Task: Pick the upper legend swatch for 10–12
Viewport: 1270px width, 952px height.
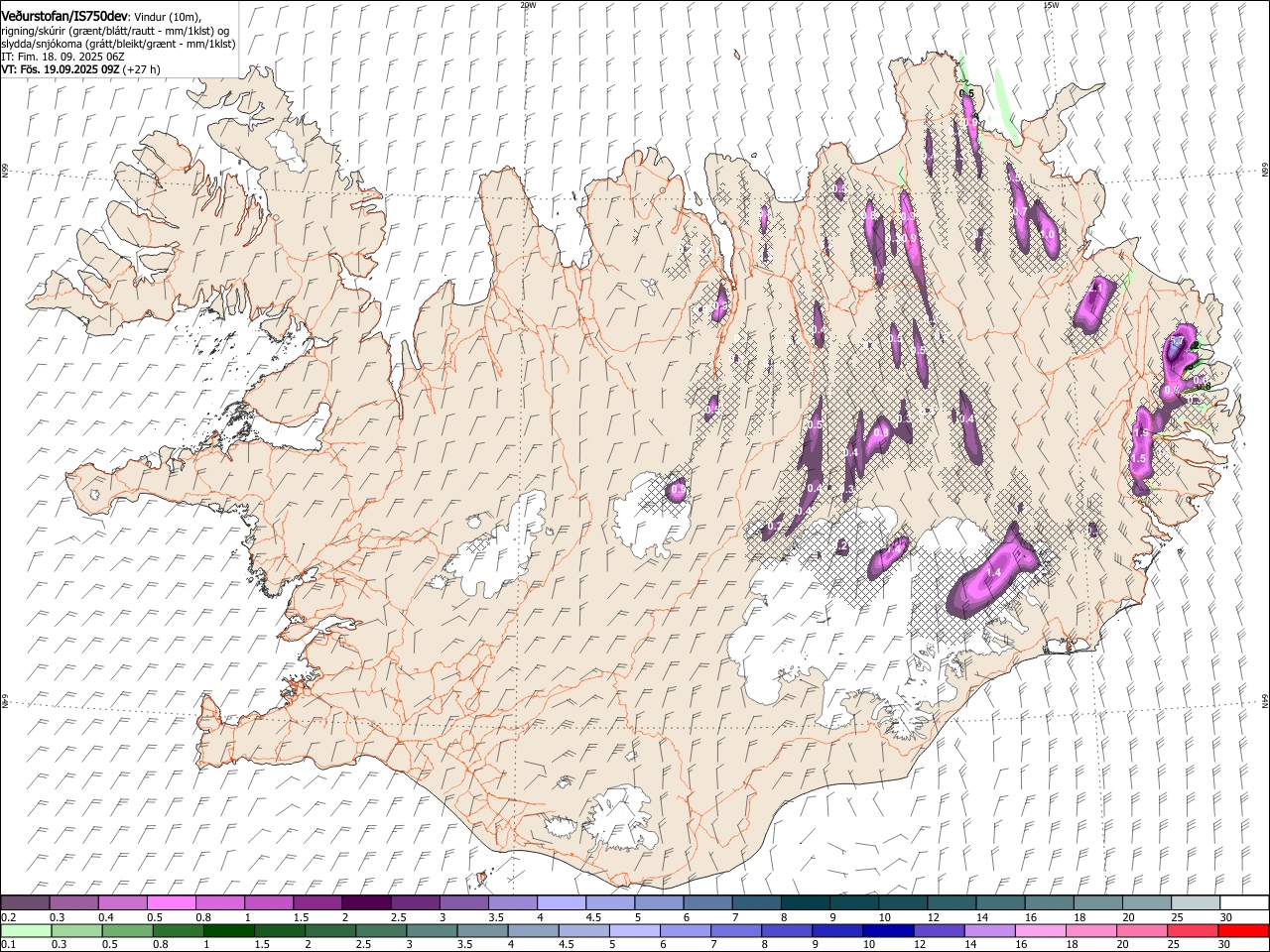Action: click(901, 903)
